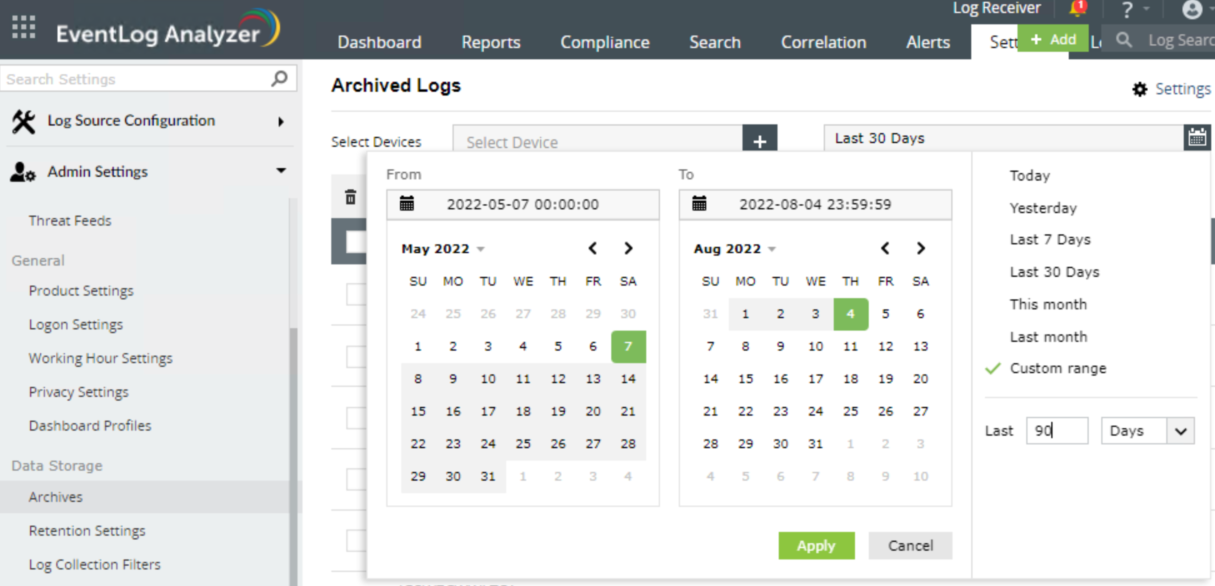
Task: Open Threat Feeds settings
Action: (70, 221)
